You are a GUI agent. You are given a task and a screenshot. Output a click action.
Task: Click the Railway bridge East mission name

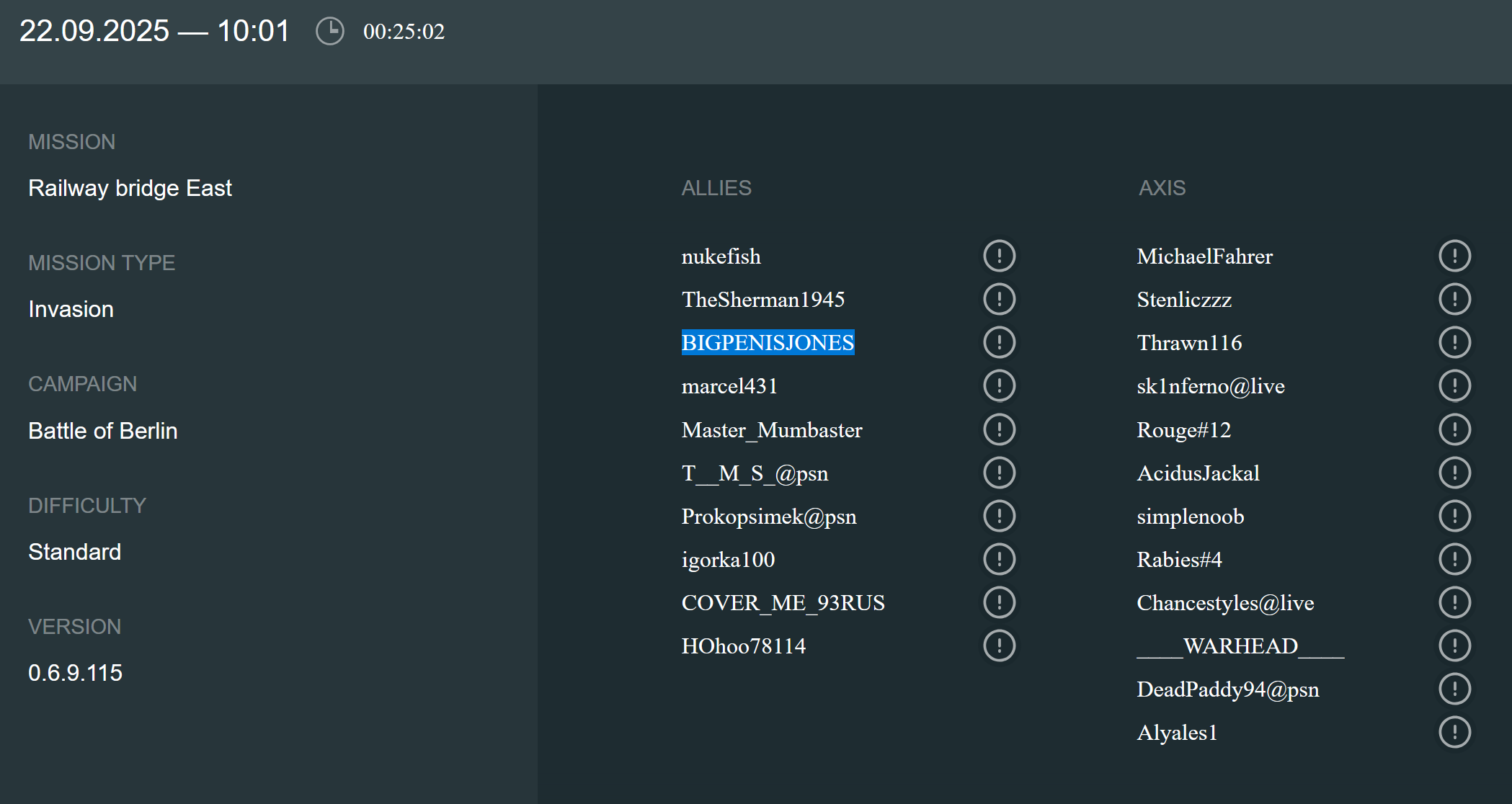(x=130, y=188)
